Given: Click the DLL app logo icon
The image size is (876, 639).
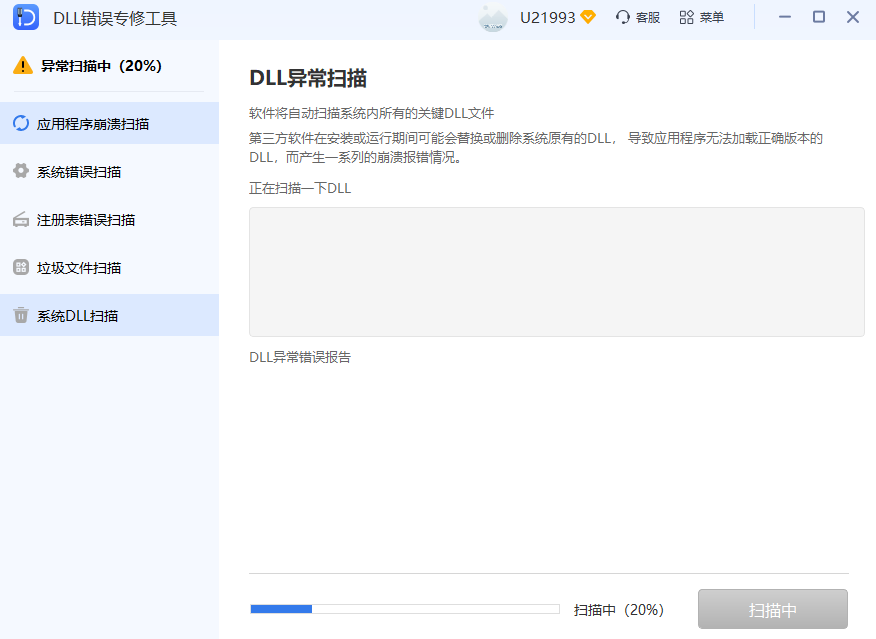Looking at the screenshot, I should tap(26, 17).
